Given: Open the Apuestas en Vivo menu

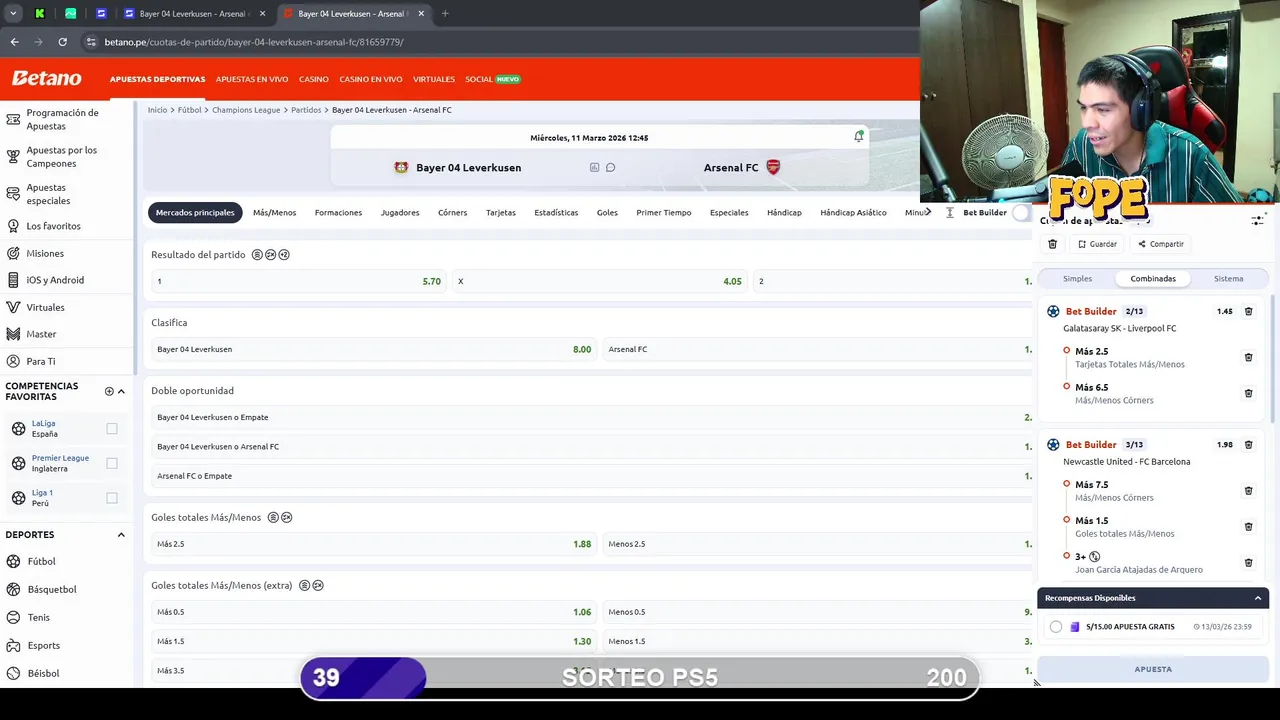Looking at the screenshot, I should pyautogui.click(x=252, y=79).
